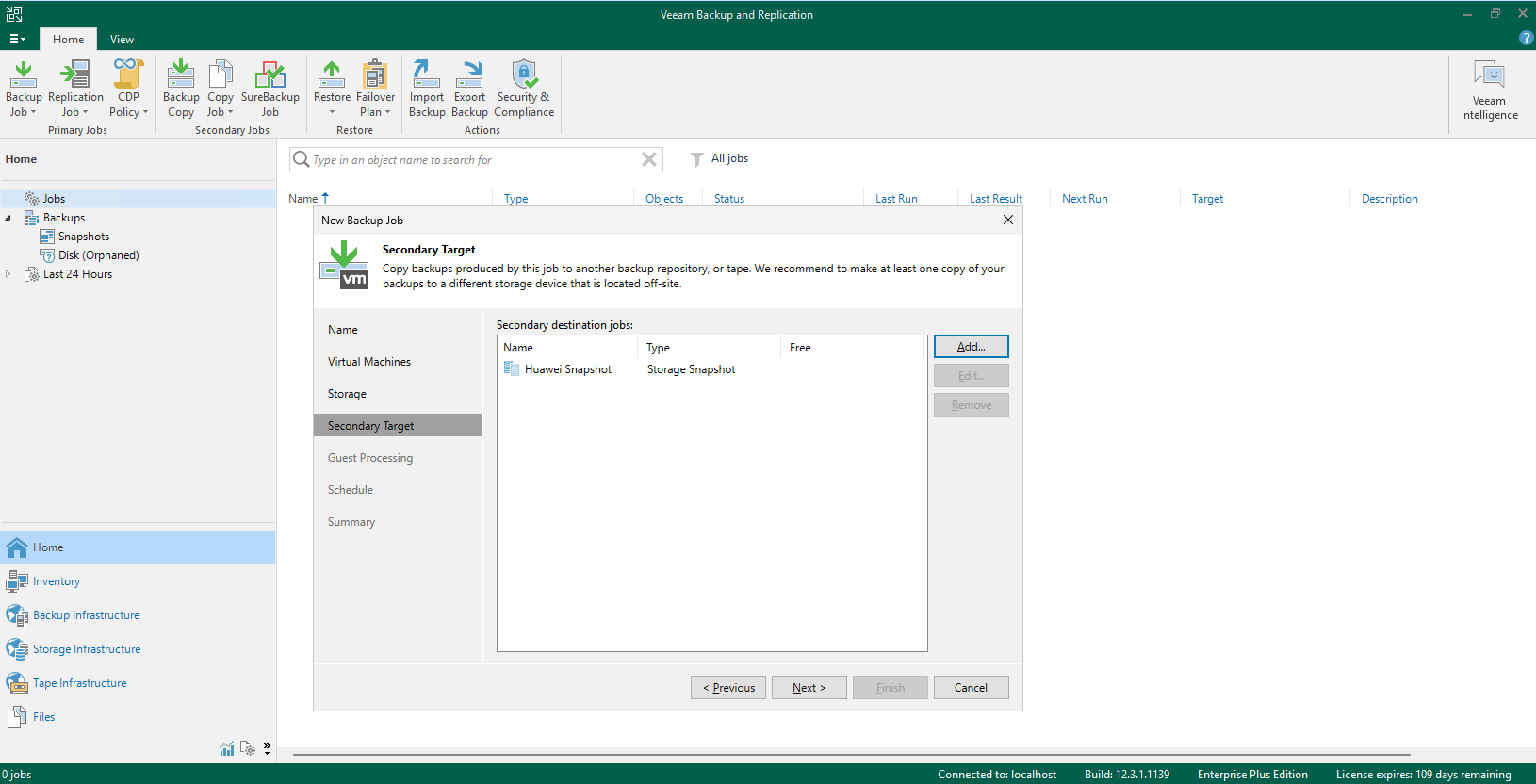Open Veeam Intelligence panel

coord(1489,91)
